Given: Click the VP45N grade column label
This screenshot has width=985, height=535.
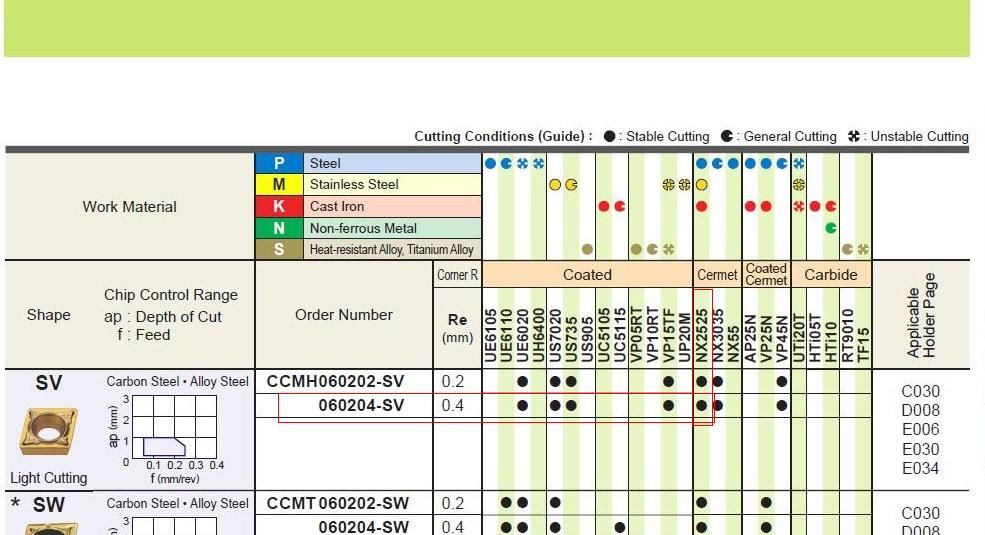Looking at the screenshot, I should click(781, 338).
